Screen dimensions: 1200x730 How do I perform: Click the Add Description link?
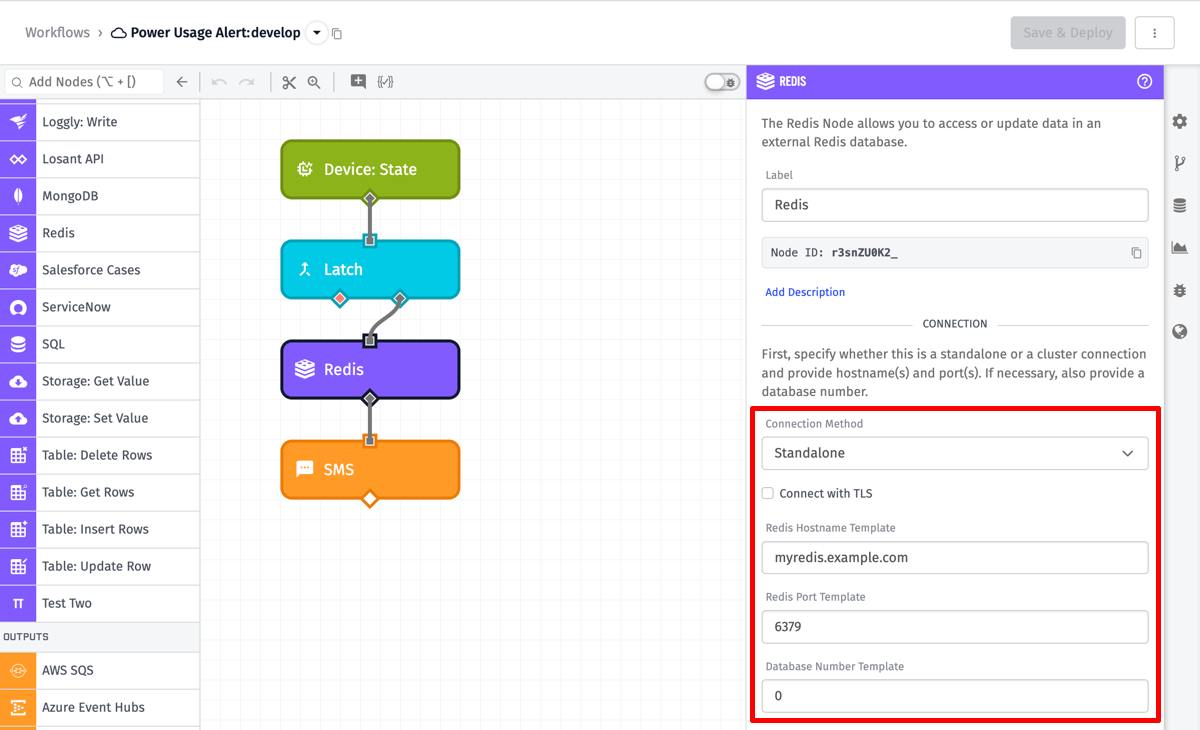[x=805, y=292]
